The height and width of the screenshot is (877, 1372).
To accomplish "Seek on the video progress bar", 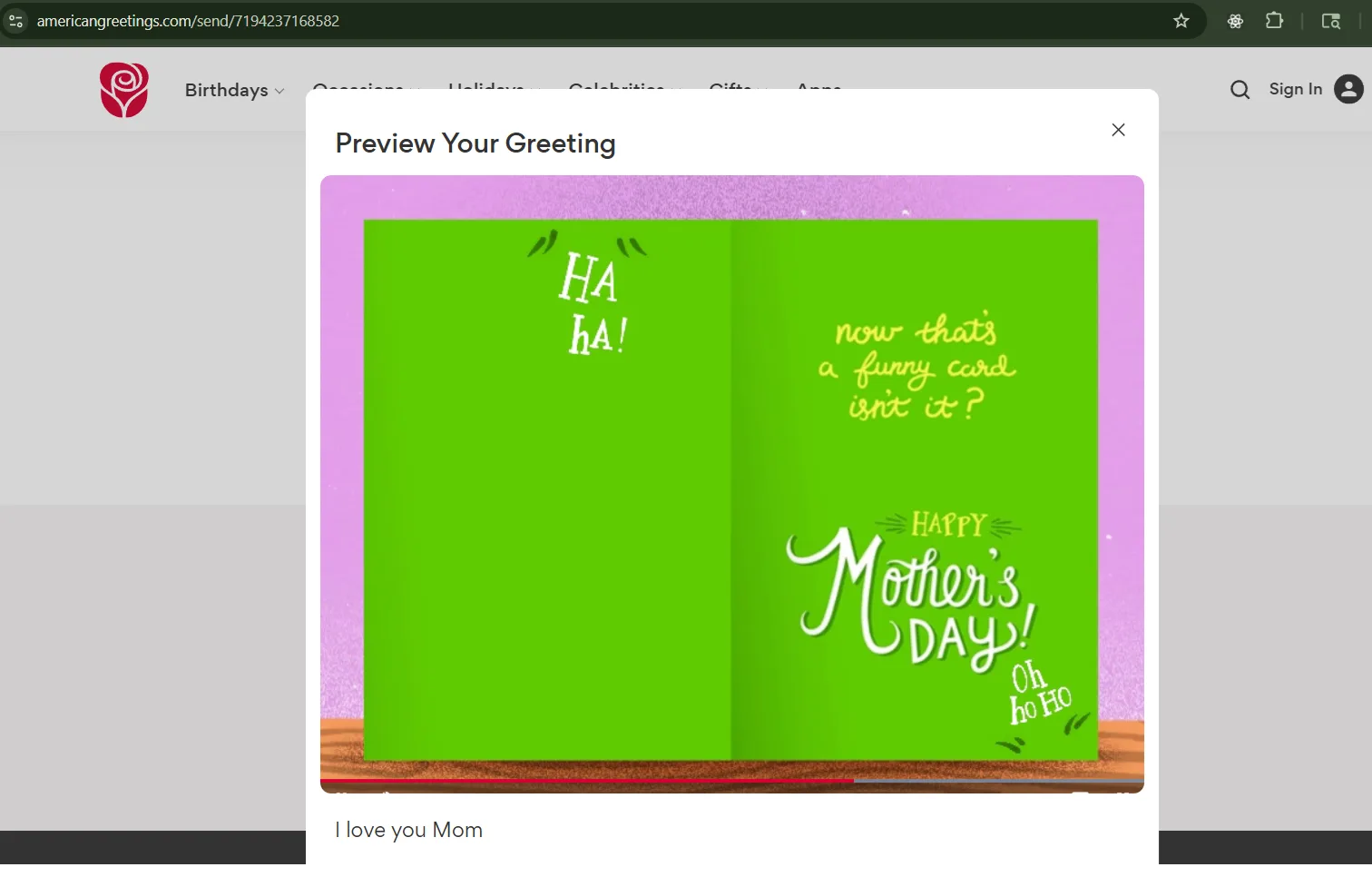I will tap(732, 780).
